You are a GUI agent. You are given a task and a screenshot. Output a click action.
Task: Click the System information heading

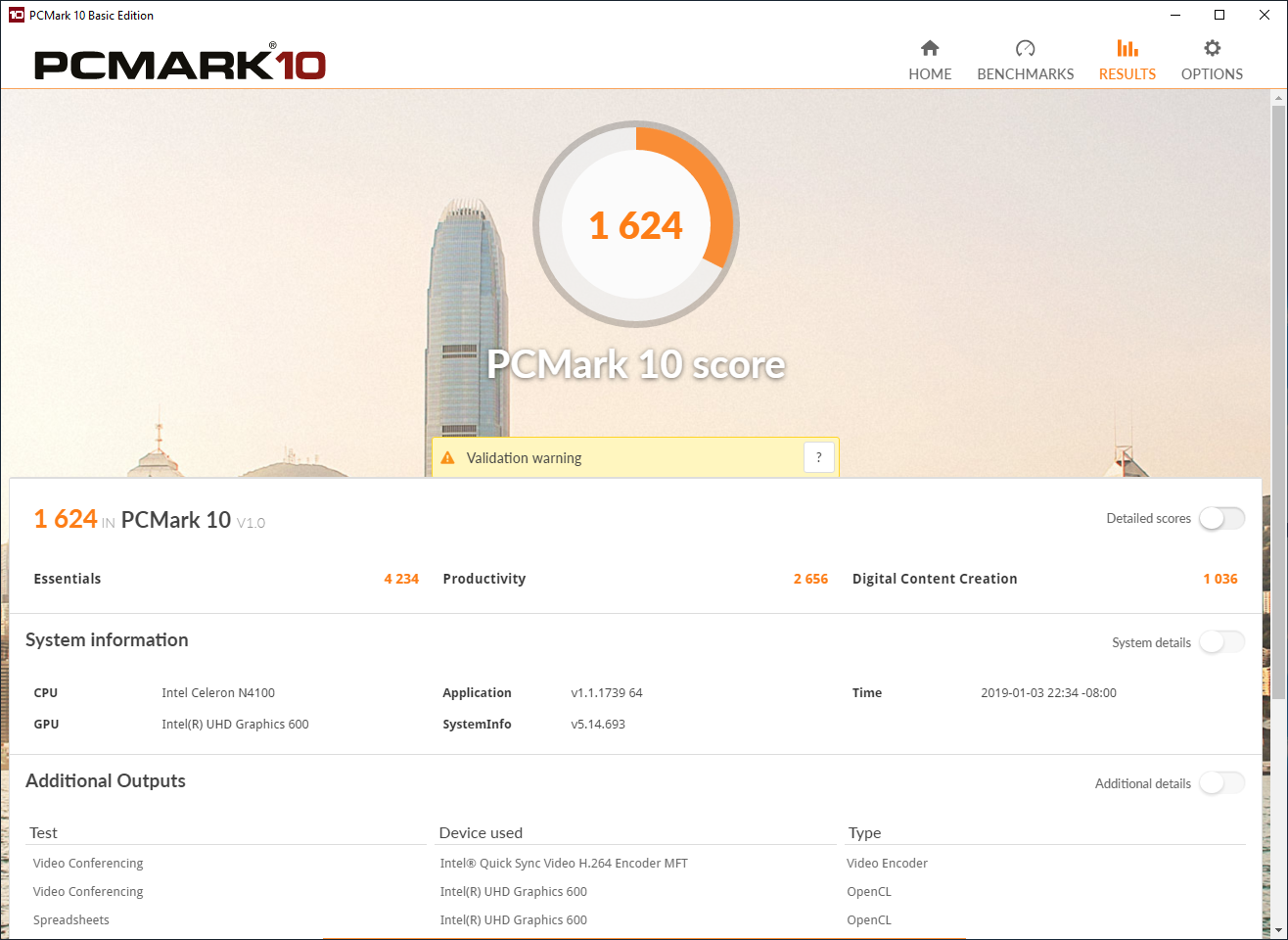tap(107, 639)
